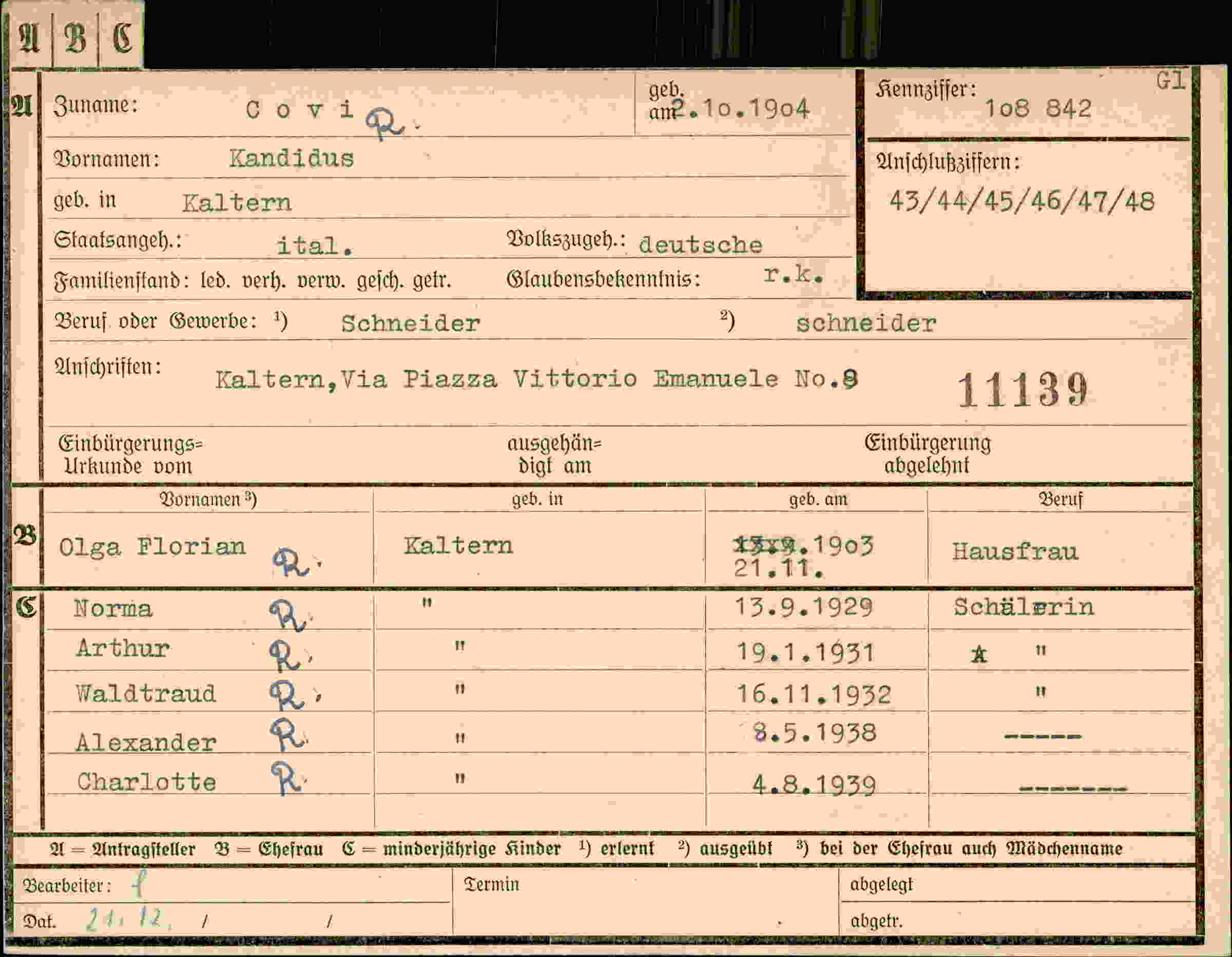Click the 'A' index tab
1232x957 pixels.
[29, 39]
